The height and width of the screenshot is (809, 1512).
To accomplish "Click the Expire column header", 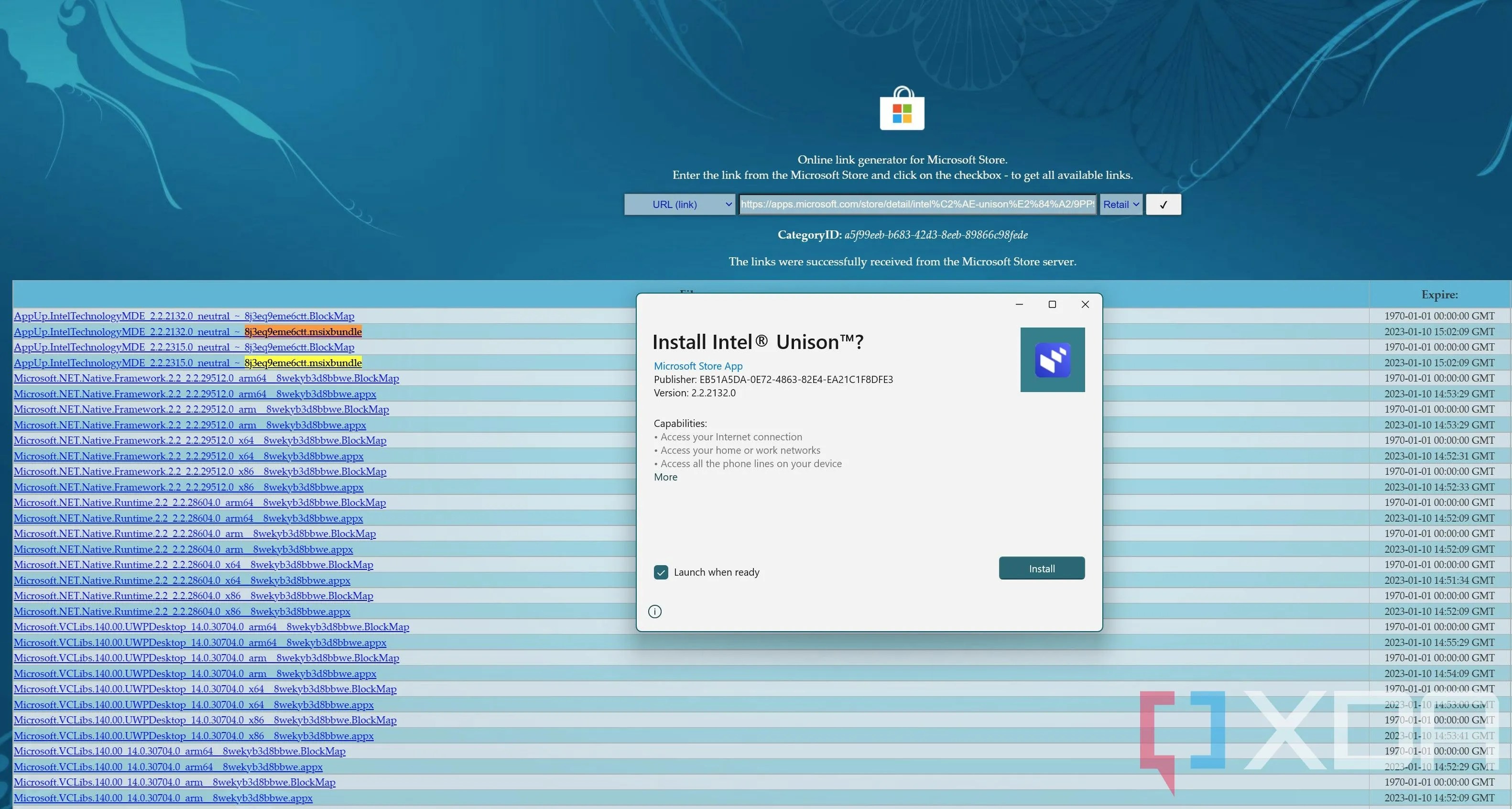I will click(1439, 295).
